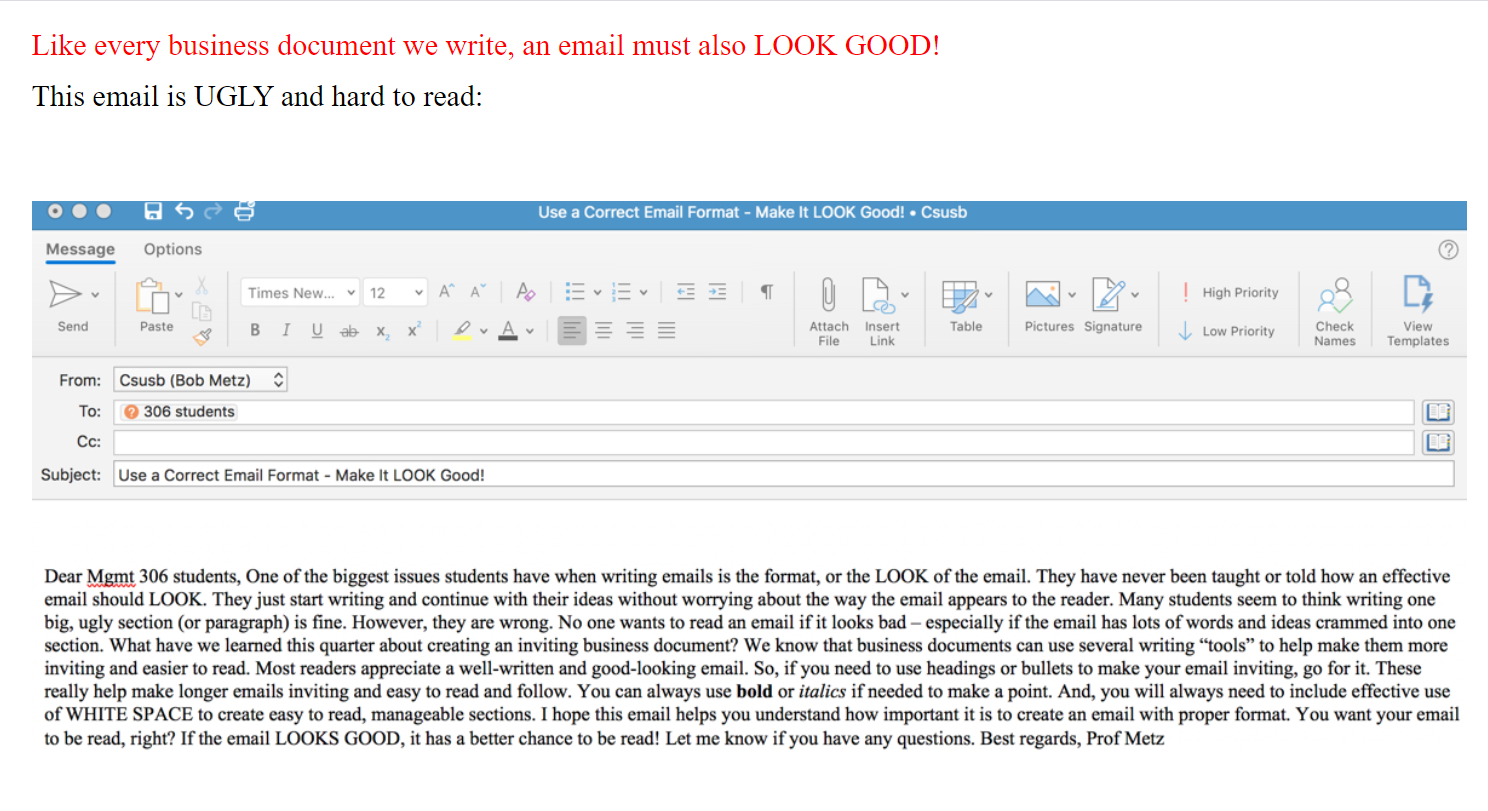Click the Bulleted list icon
Image resolution: width=1488 pixels, height=811 pixels.
[x=575, y=292]
